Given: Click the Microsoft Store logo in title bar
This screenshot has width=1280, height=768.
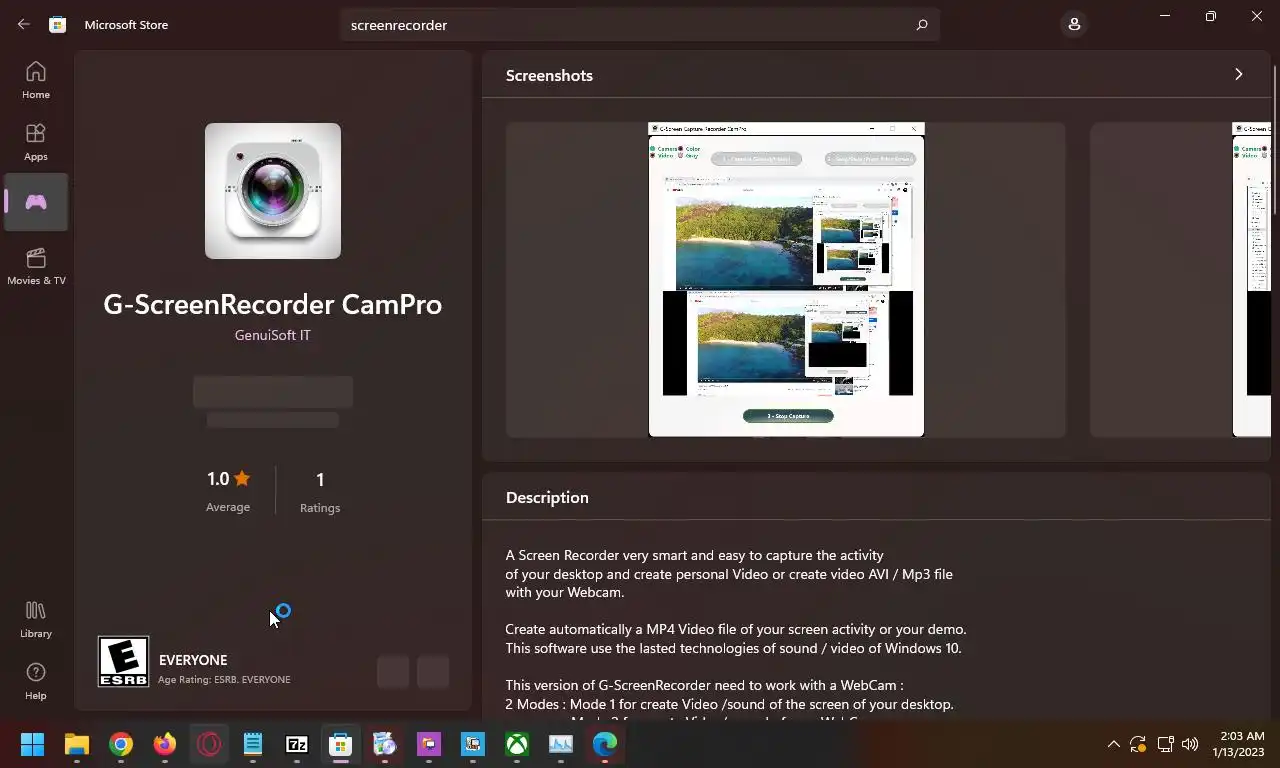Looking at the screenshot, I should pos(58,24).
